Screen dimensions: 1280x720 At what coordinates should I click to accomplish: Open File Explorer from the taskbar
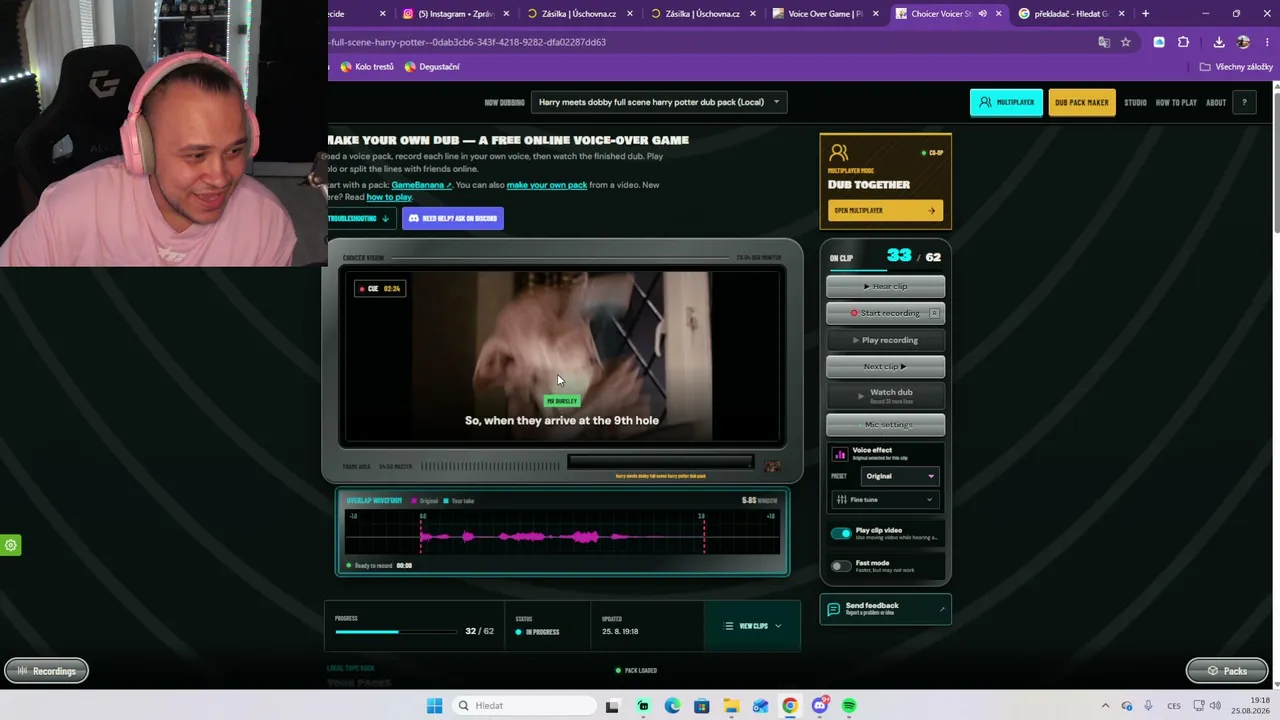point(731,706)
